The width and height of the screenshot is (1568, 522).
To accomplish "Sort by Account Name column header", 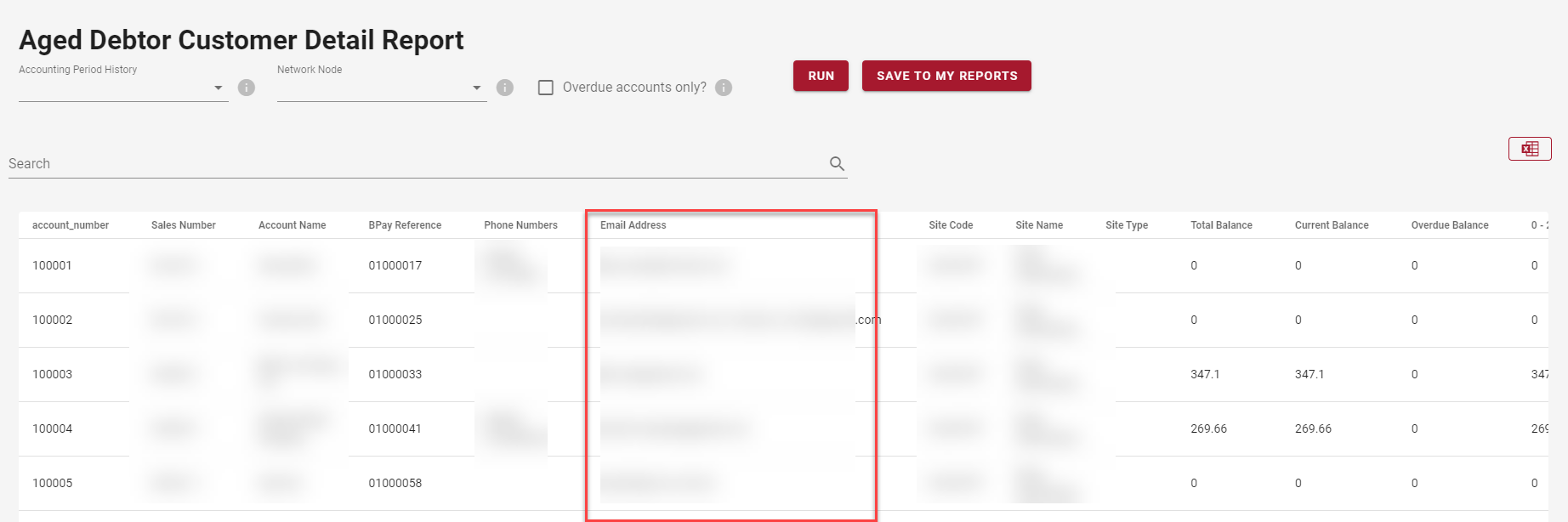I will pos(293,225).
